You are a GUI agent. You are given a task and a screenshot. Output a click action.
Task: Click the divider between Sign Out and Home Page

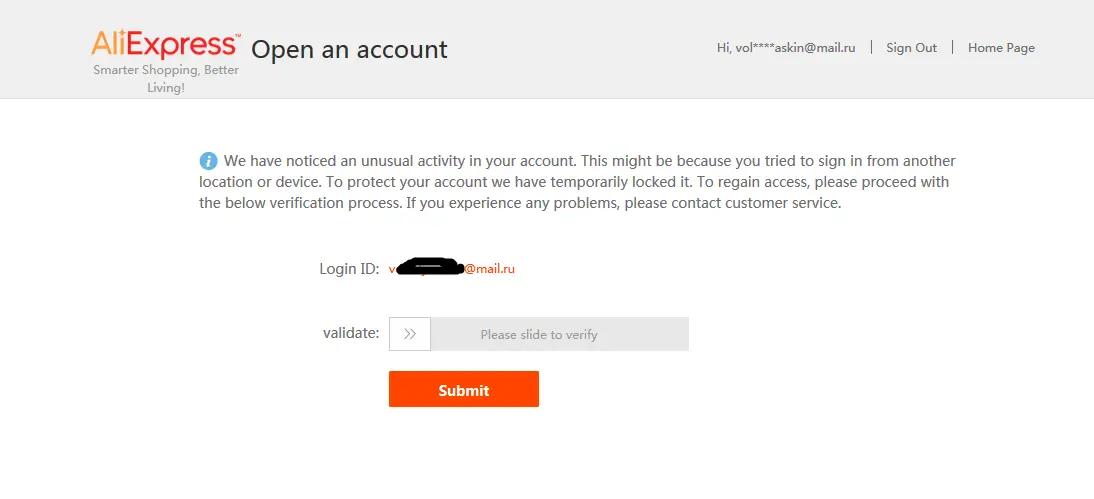(952, 47)
